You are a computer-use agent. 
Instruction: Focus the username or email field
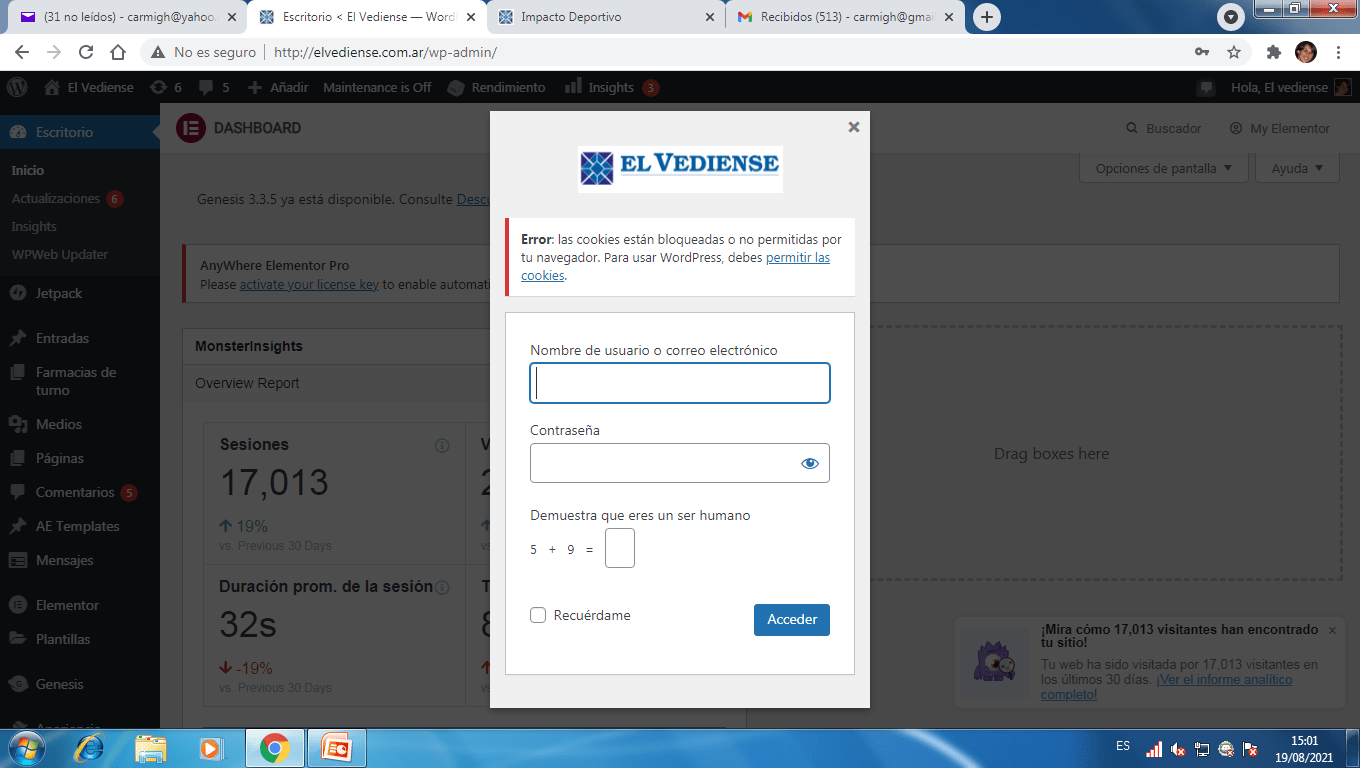pos(680,383)
